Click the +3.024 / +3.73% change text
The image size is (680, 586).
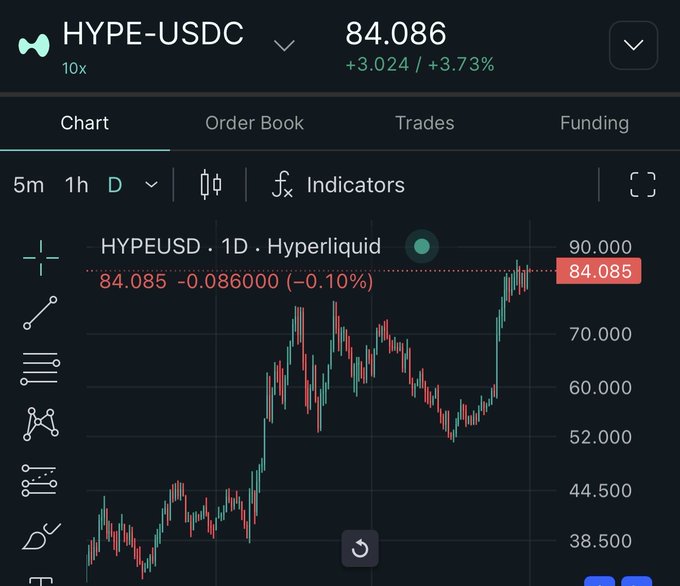(420, 65)
